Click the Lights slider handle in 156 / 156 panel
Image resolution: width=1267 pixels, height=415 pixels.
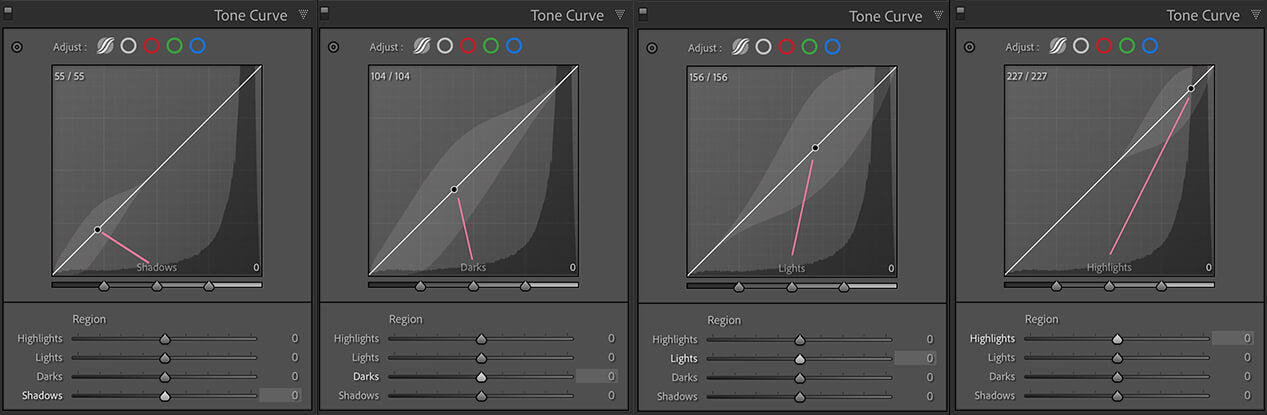pos(799,359)
